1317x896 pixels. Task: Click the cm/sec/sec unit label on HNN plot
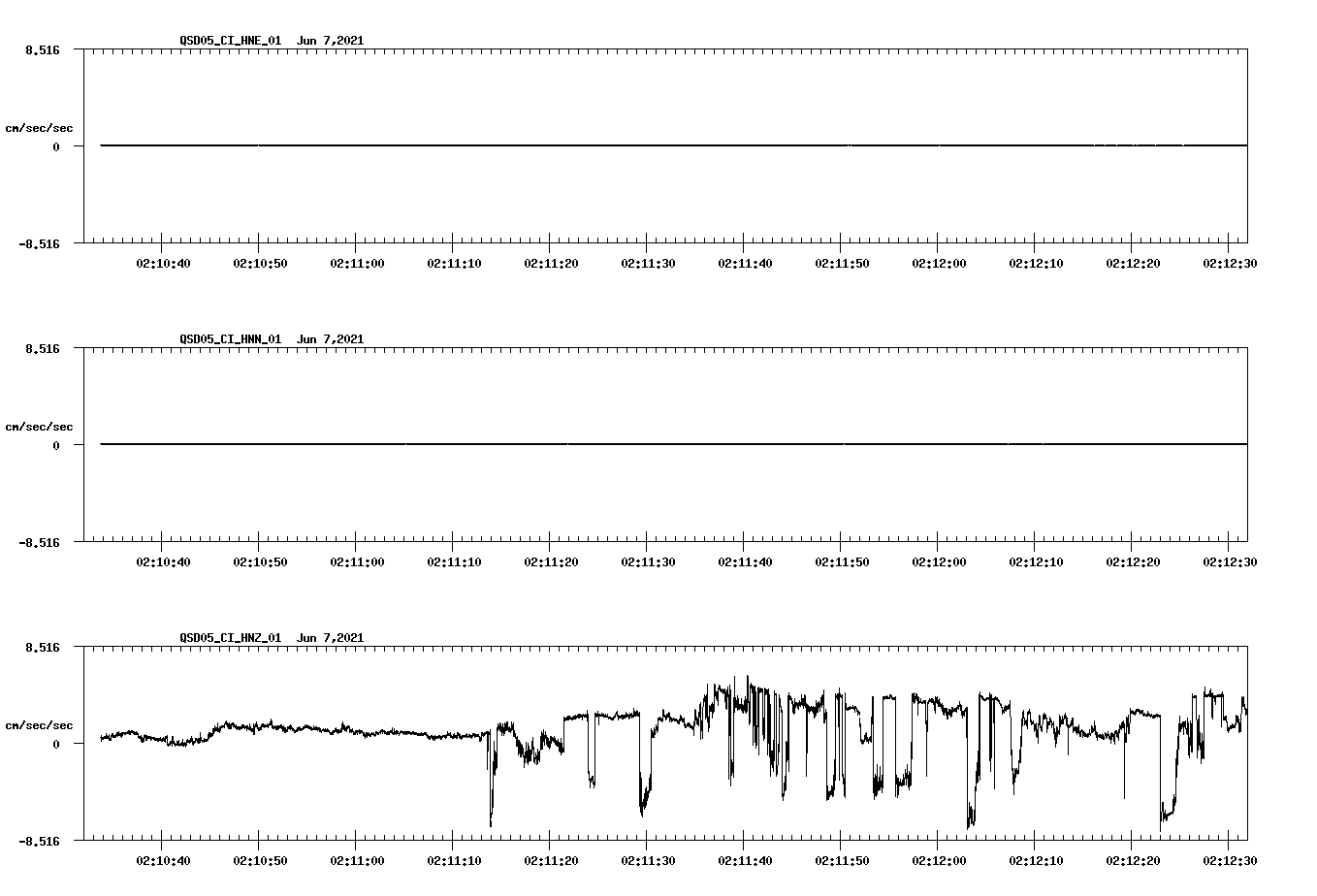coord(39,427)
